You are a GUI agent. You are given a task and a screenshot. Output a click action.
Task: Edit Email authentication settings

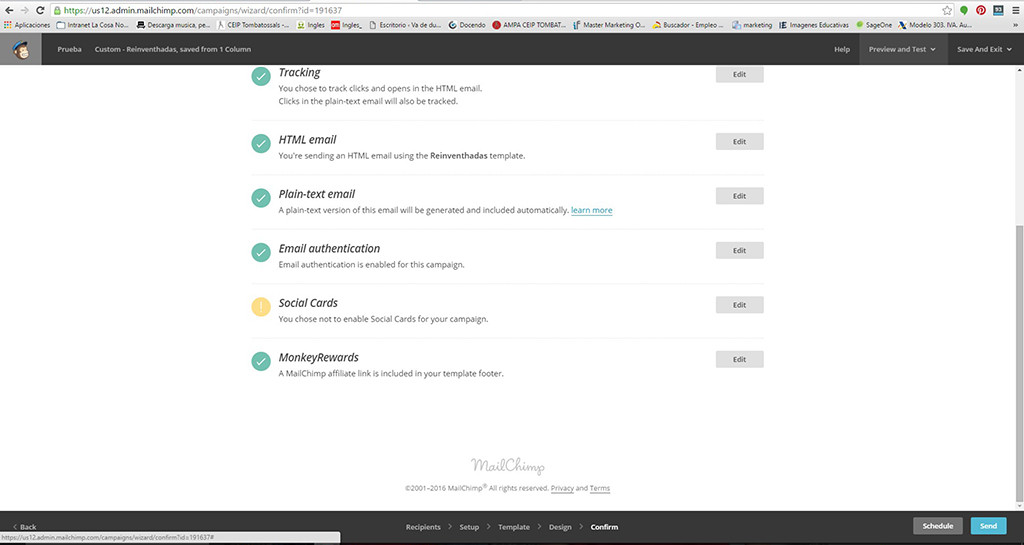739,251
